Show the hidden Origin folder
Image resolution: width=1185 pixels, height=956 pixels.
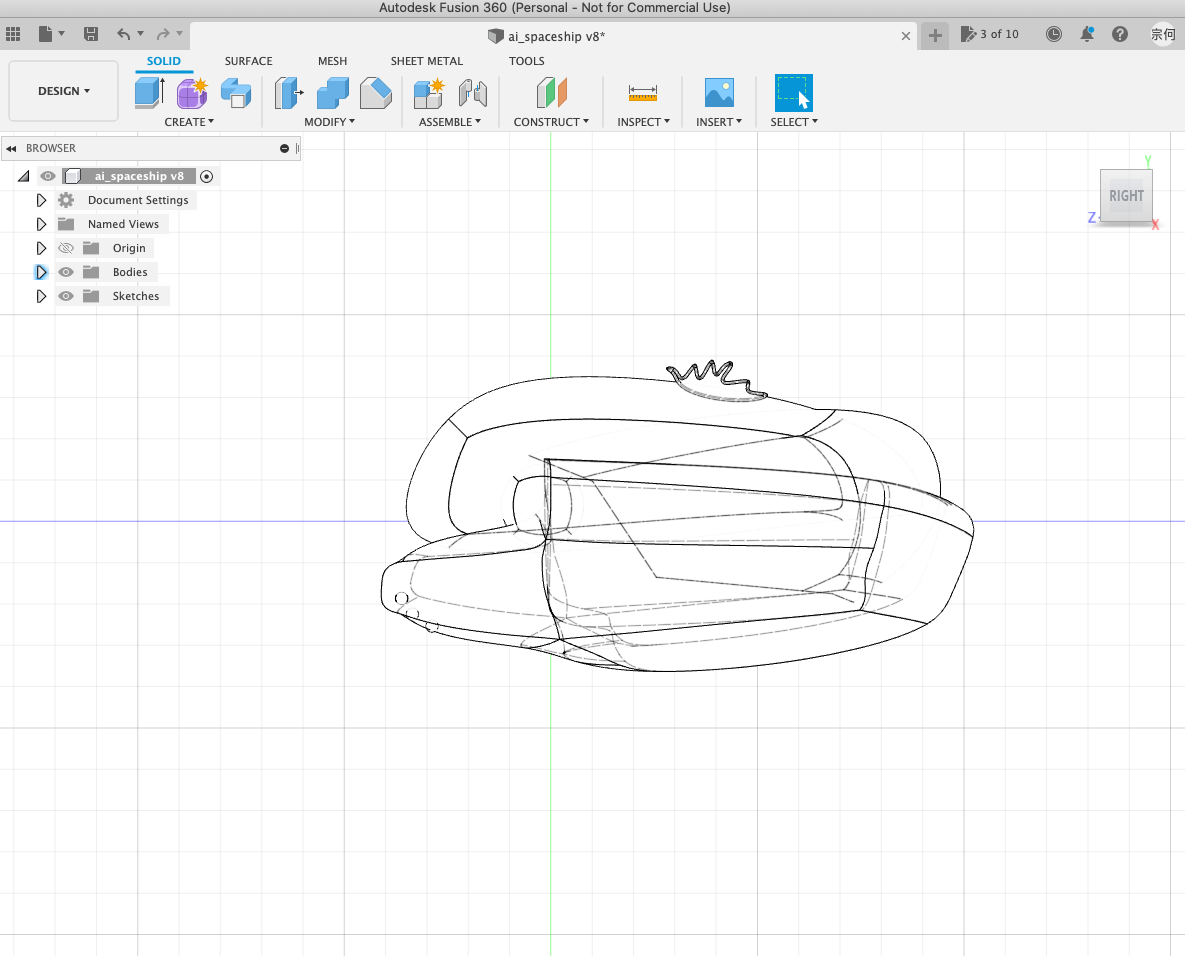pyautogui.click(x=66, y=248)
